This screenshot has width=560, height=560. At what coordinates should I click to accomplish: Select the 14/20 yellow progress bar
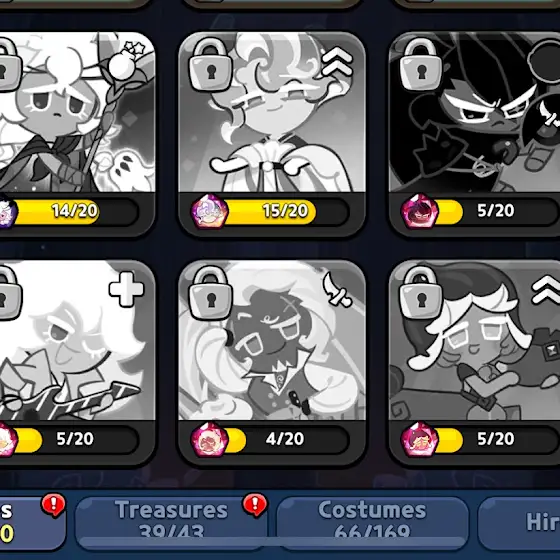tap(73, 211)
